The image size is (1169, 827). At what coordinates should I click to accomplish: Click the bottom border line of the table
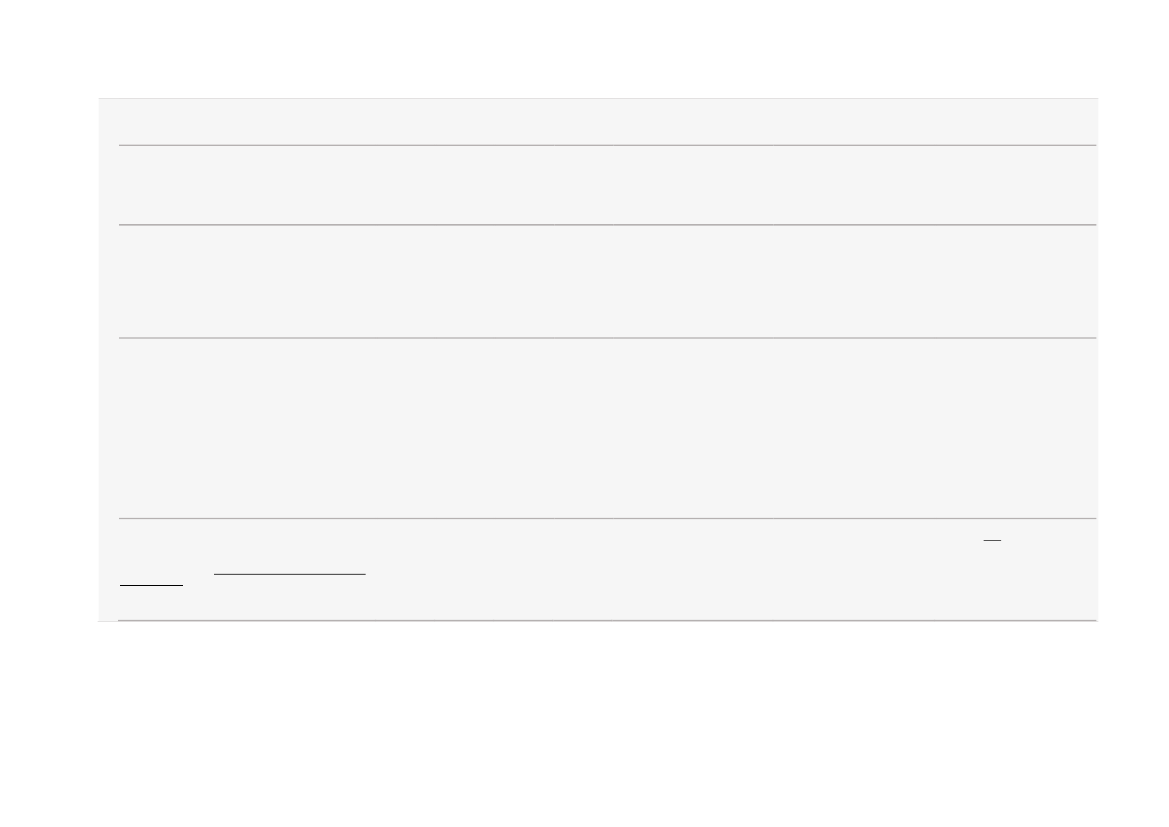pyautogui.click(x=608, y=620)
